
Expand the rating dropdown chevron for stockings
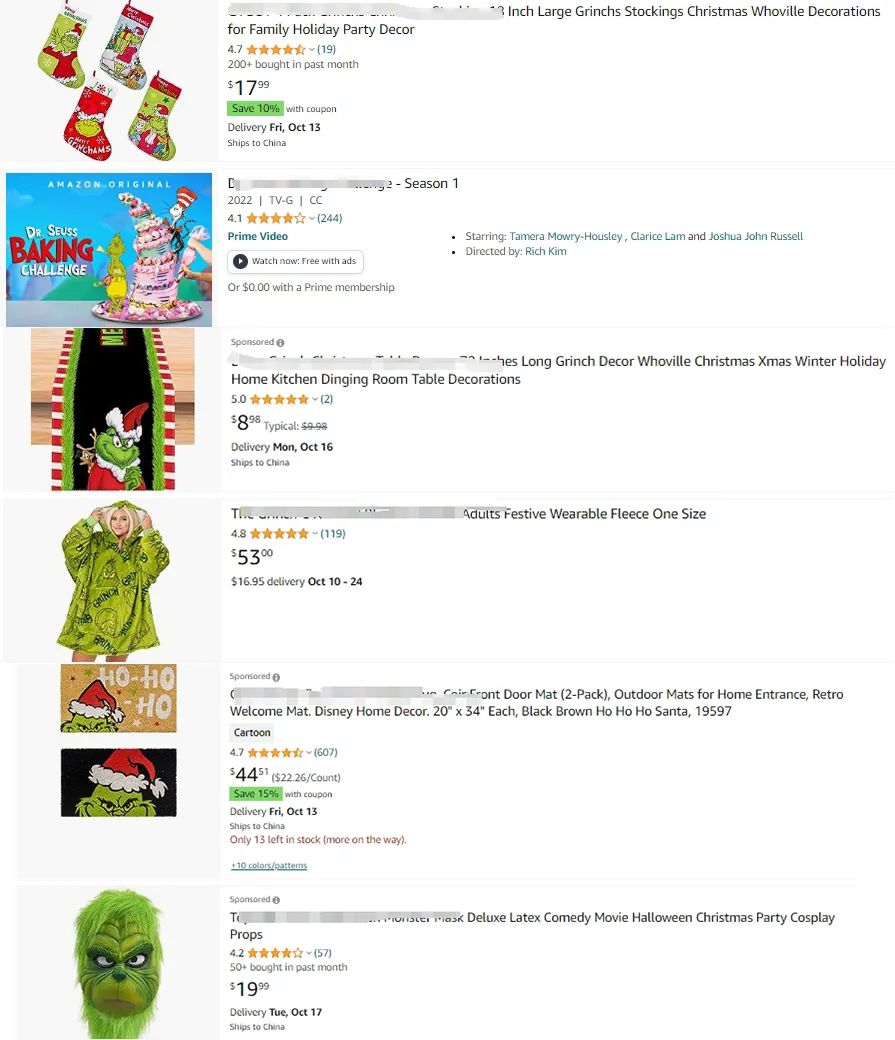[312, 50]
